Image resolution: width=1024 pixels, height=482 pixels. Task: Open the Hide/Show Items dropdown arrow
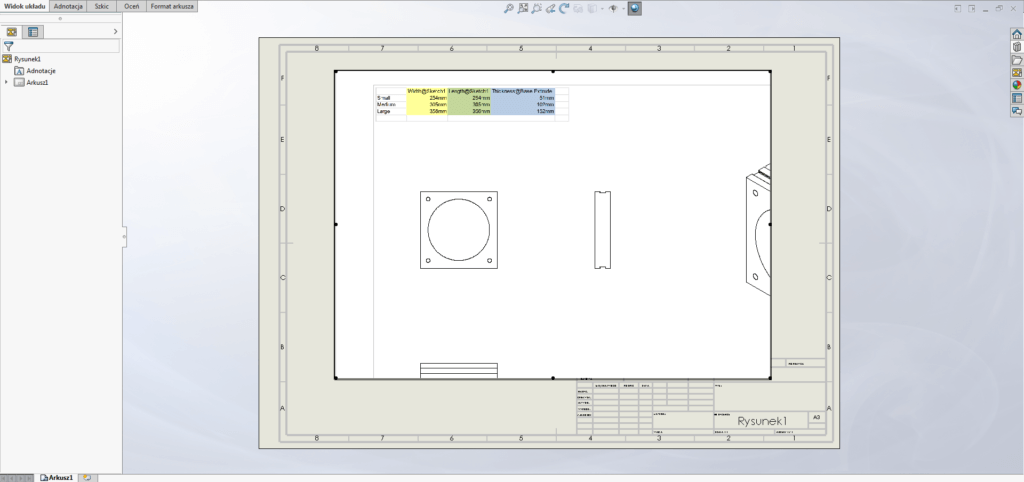pos(623,9)
